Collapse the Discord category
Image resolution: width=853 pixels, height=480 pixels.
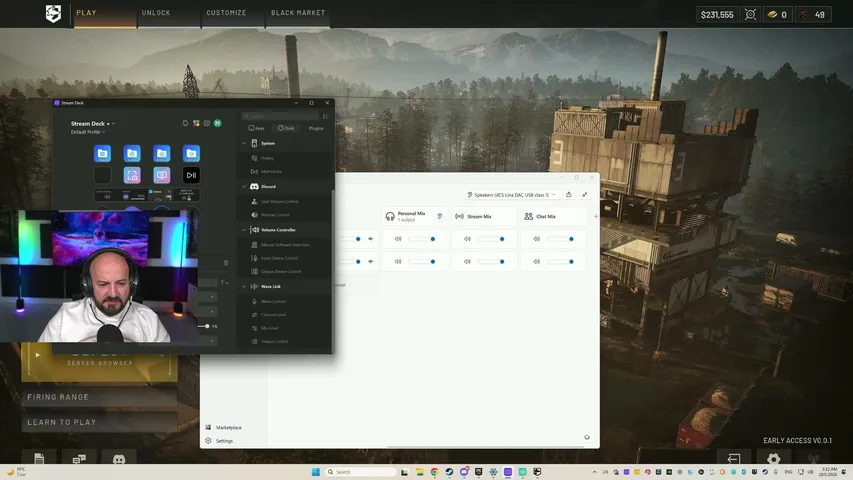[x=244, y=187]
